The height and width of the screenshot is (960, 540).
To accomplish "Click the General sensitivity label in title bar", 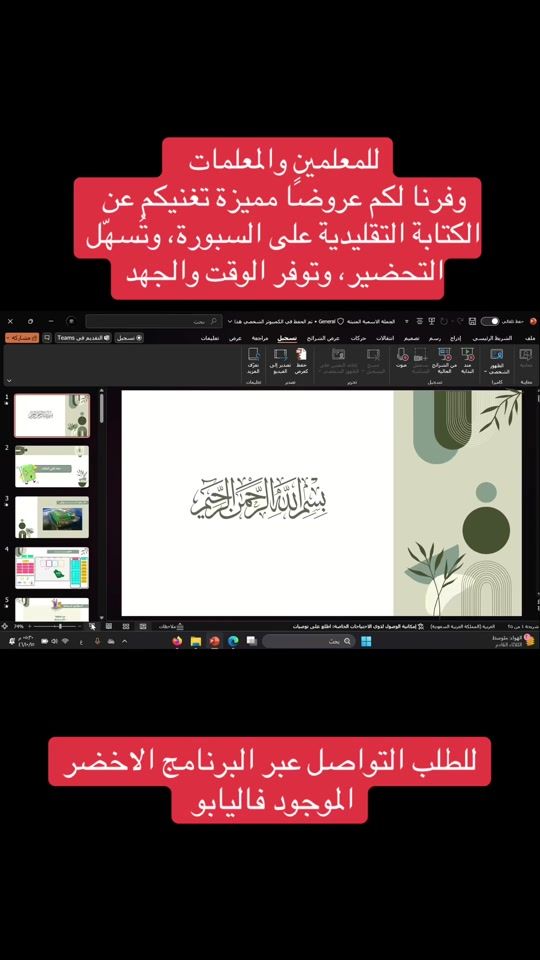I will [x=331, y=321].
